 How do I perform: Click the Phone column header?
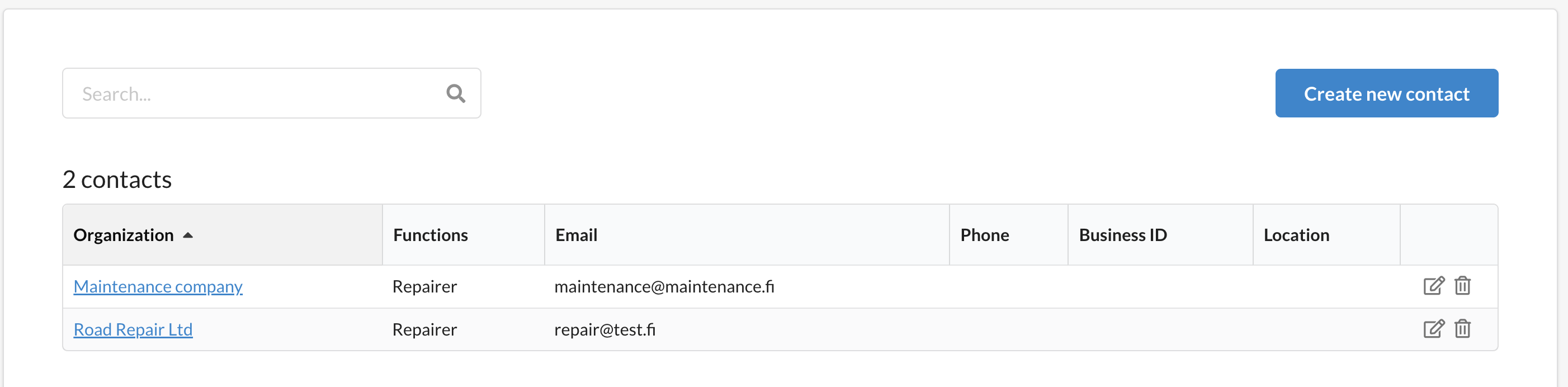point(984,235)
